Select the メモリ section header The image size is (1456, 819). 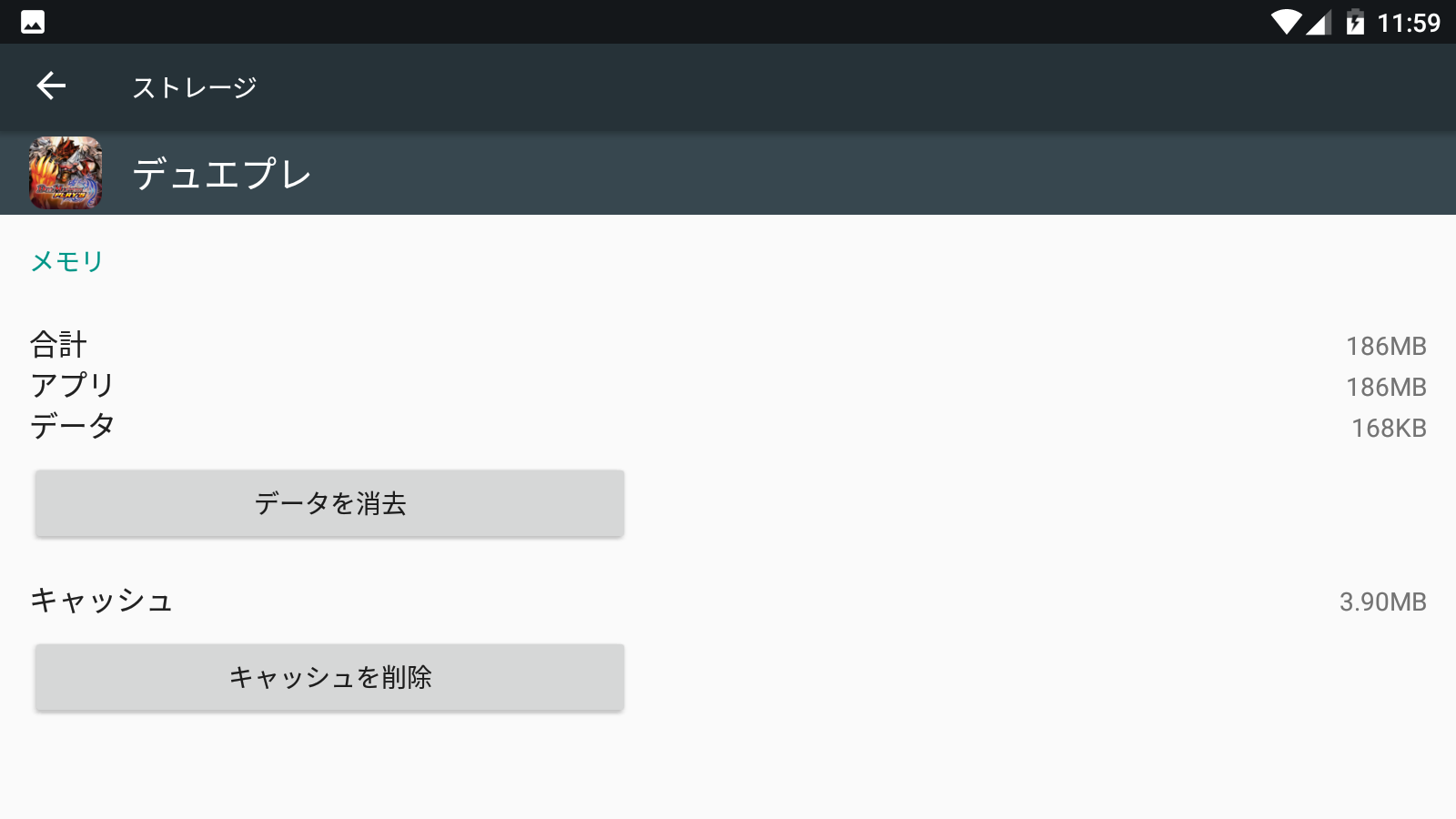tap(67, 261)
